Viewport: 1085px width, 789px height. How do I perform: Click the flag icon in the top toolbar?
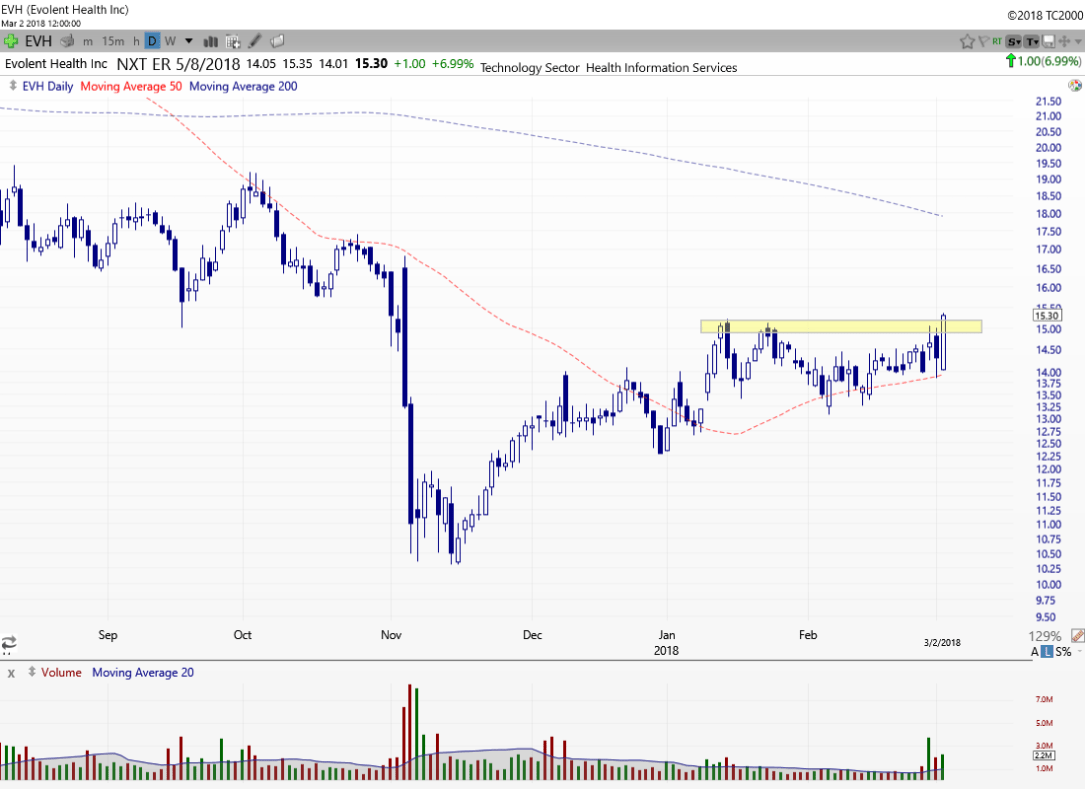coord(983,41)
